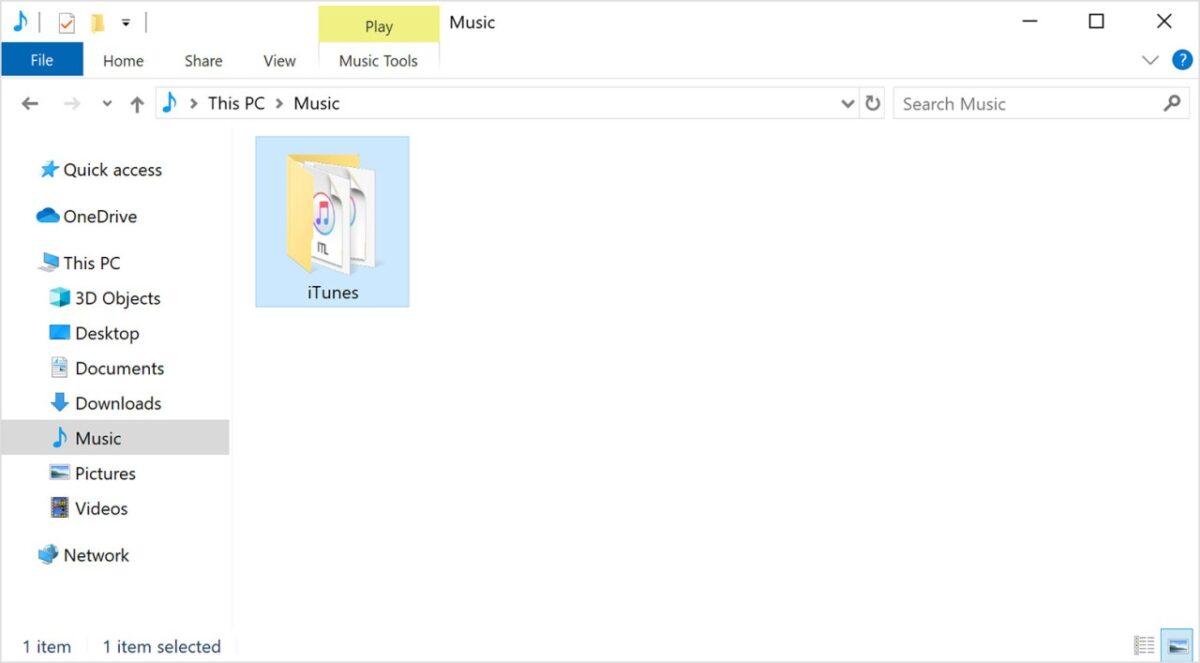This screenshot has height=663, width=1200.
Task: Open Pictures in the sidebar
Action: pos(92,473)
